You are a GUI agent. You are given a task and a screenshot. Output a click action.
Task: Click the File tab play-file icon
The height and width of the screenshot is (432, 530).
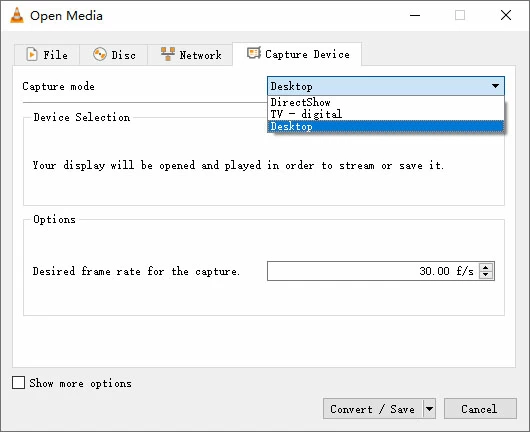[32, 54]
